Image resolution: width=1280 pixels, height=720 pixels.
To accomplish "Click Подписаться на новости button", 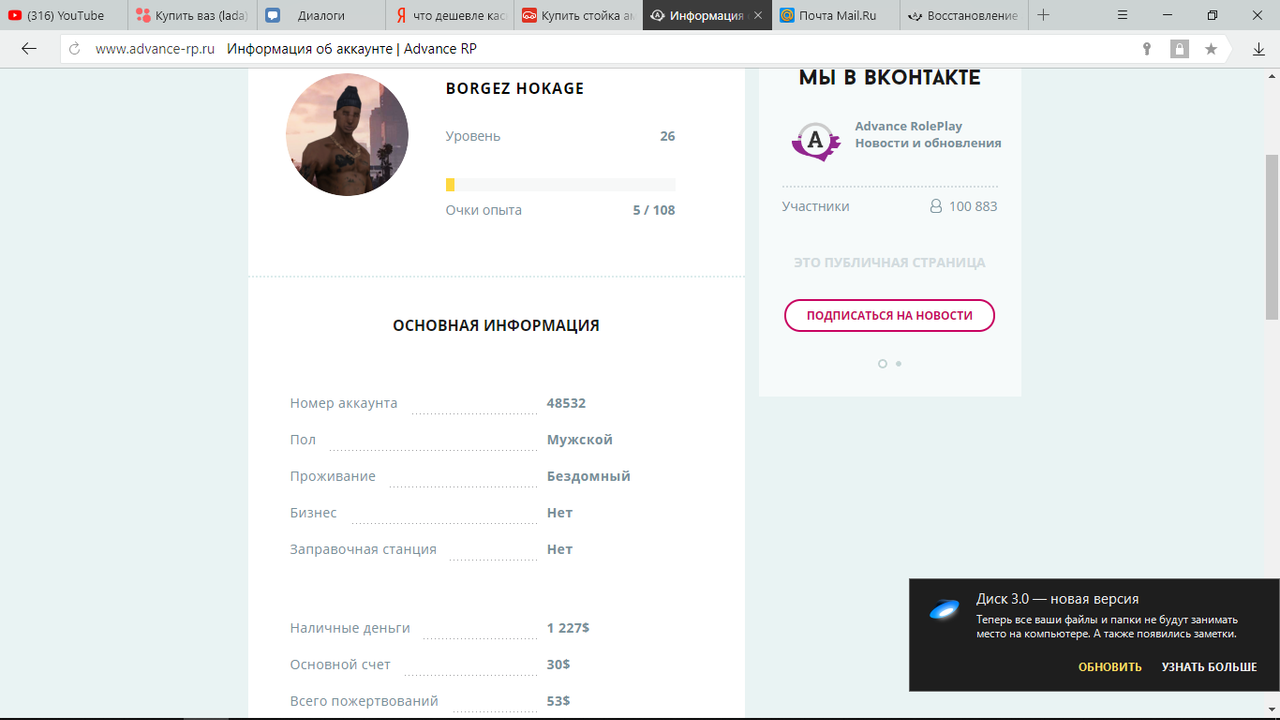I will (890, 315).
